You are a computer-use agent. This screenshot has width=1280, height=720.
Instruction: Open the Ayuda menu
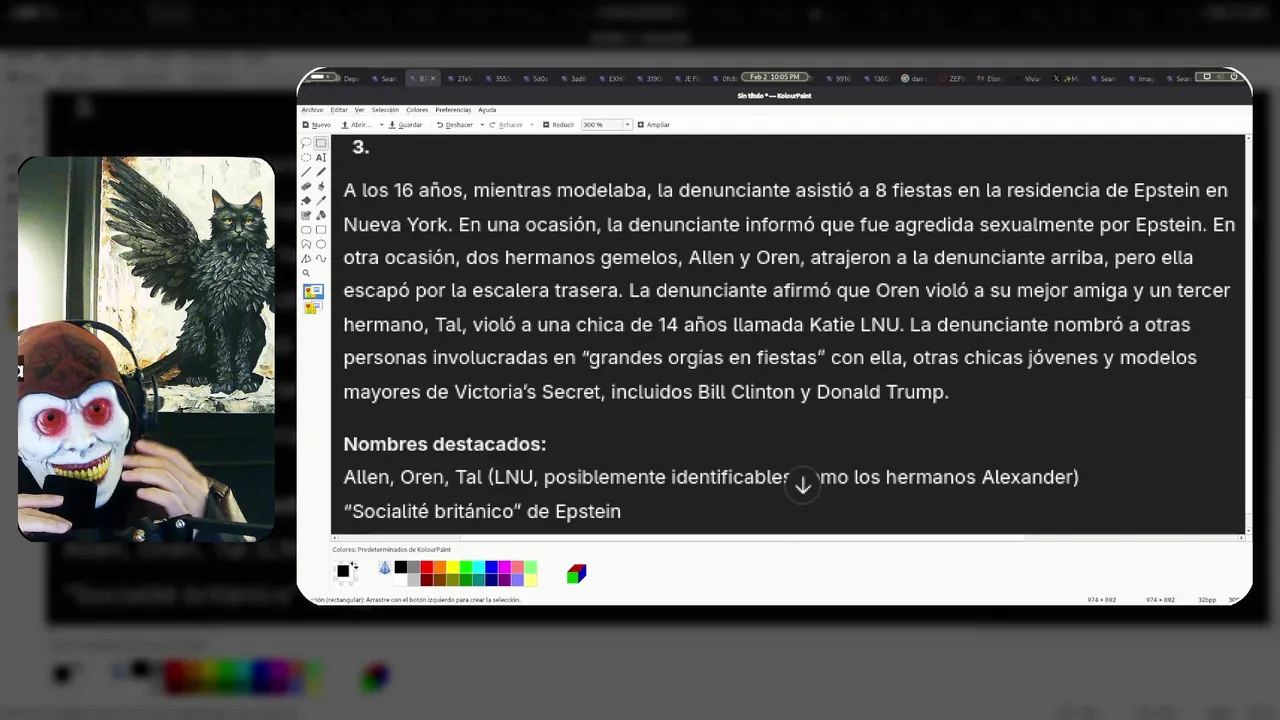click(487, 110)
